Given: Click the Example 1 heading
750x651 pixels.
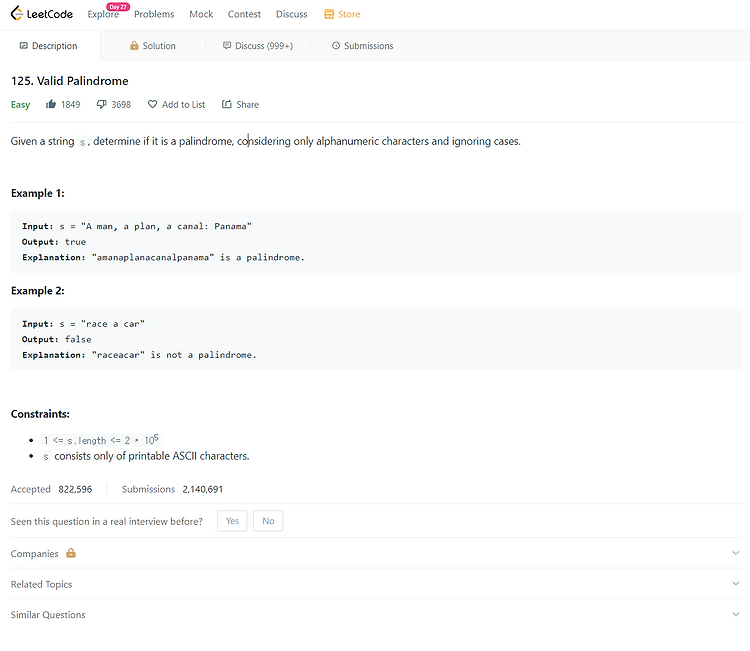Looking at the screenshot, I should point(38,193).
